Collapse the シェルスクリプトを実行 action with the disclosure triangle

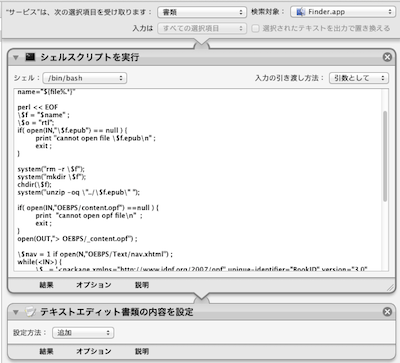16,57
